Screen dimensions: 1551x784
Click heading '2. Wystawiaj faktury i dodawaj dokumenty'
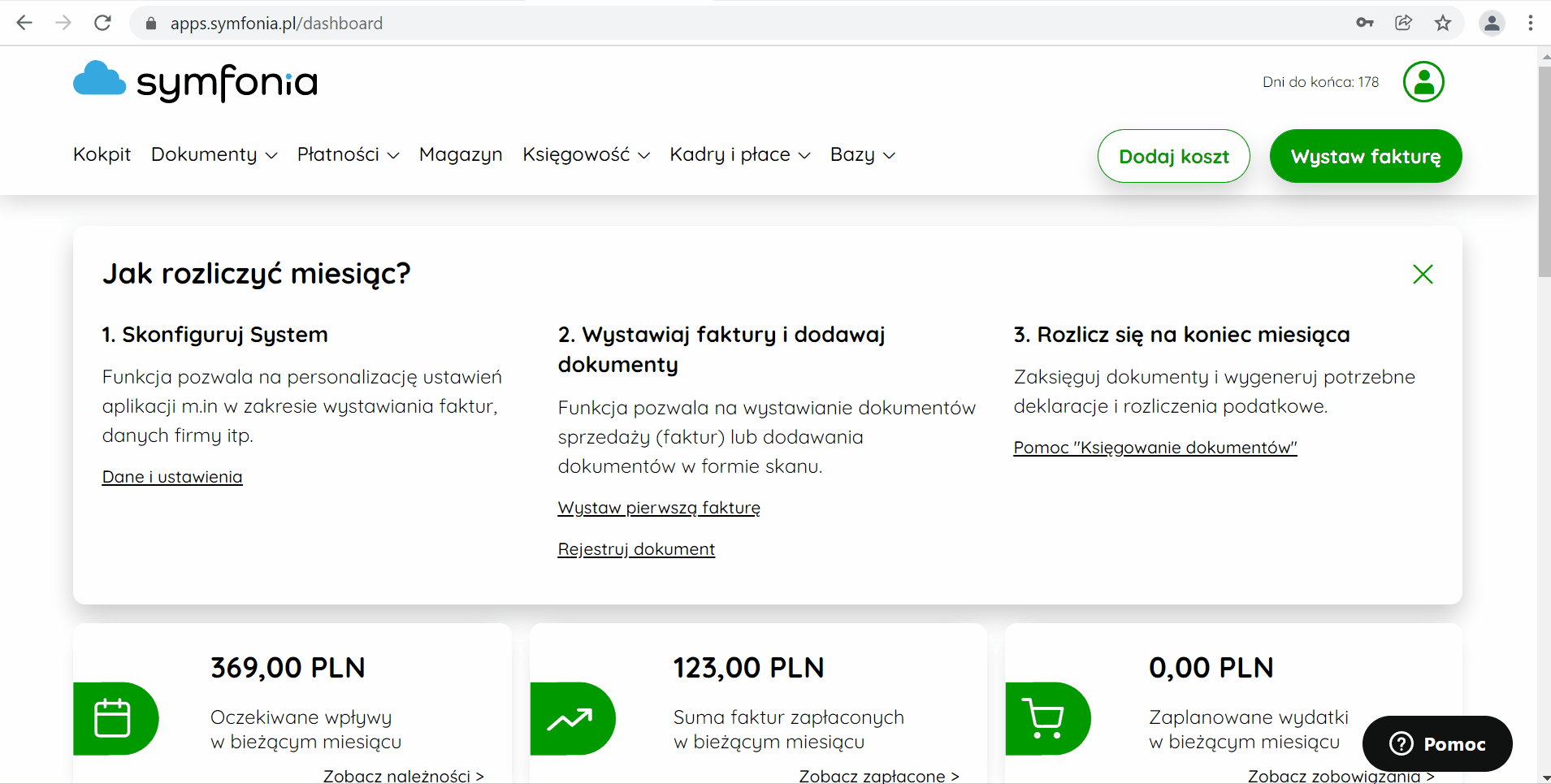tap(721, 349)
